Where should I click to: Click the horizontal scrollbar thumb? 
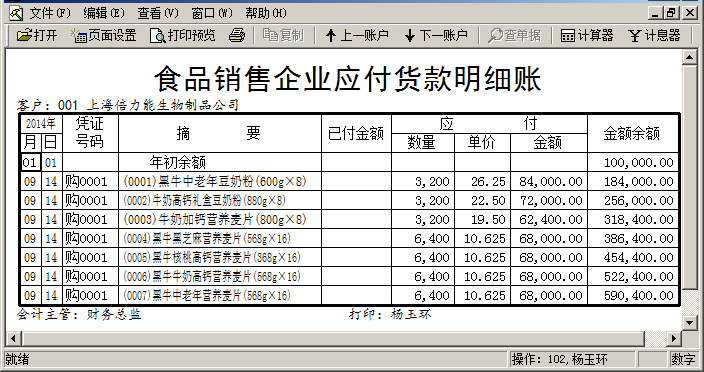coord(333,338)
